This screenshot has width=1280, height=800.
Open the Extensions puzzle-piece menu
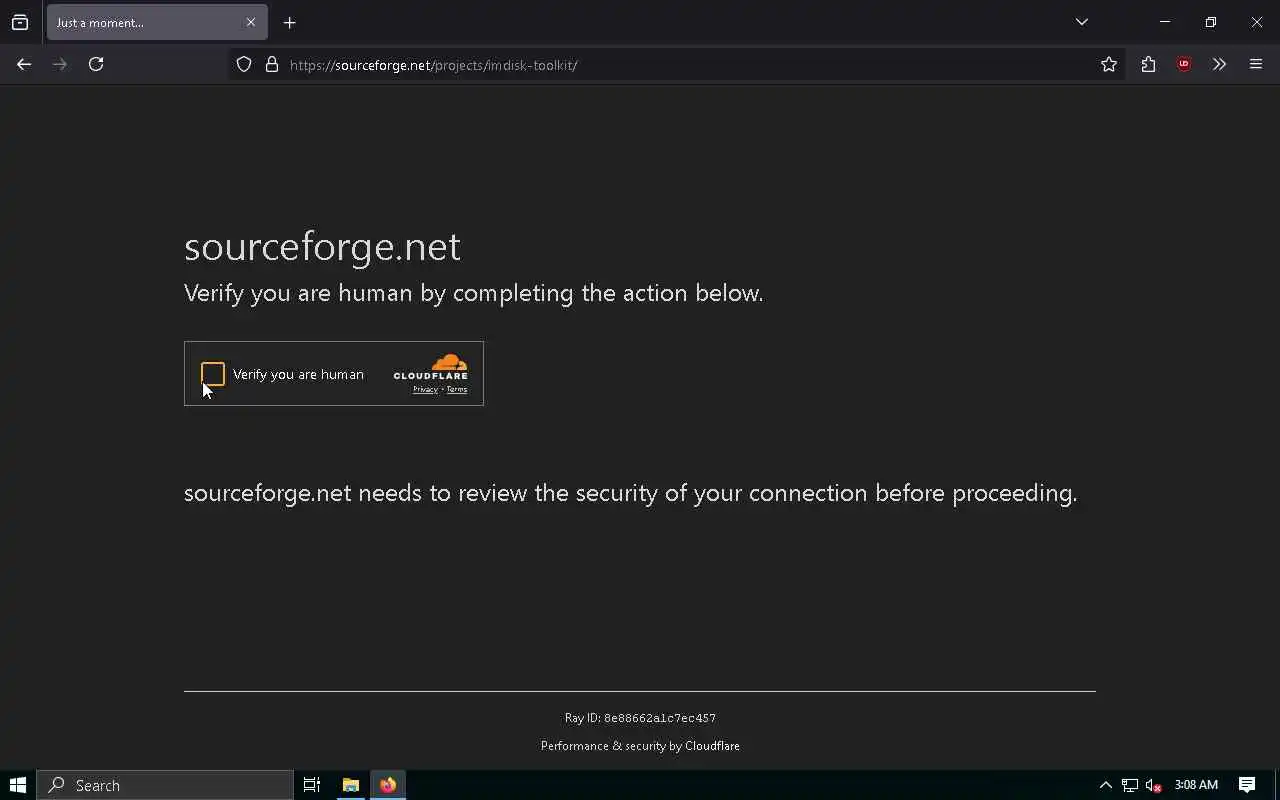coord(1148,65)
